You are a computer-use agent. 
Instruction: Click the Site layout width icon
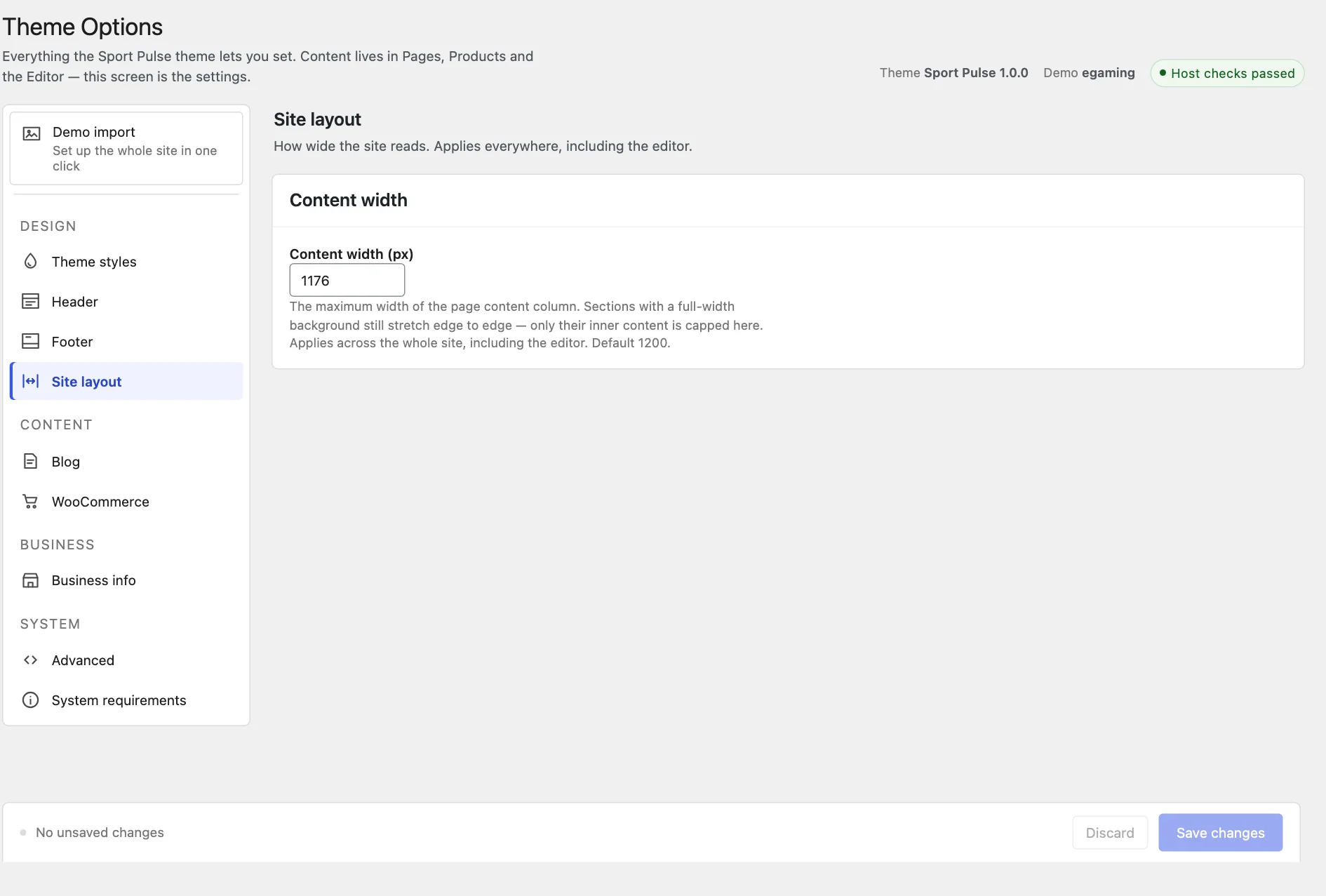click(30, 382)
